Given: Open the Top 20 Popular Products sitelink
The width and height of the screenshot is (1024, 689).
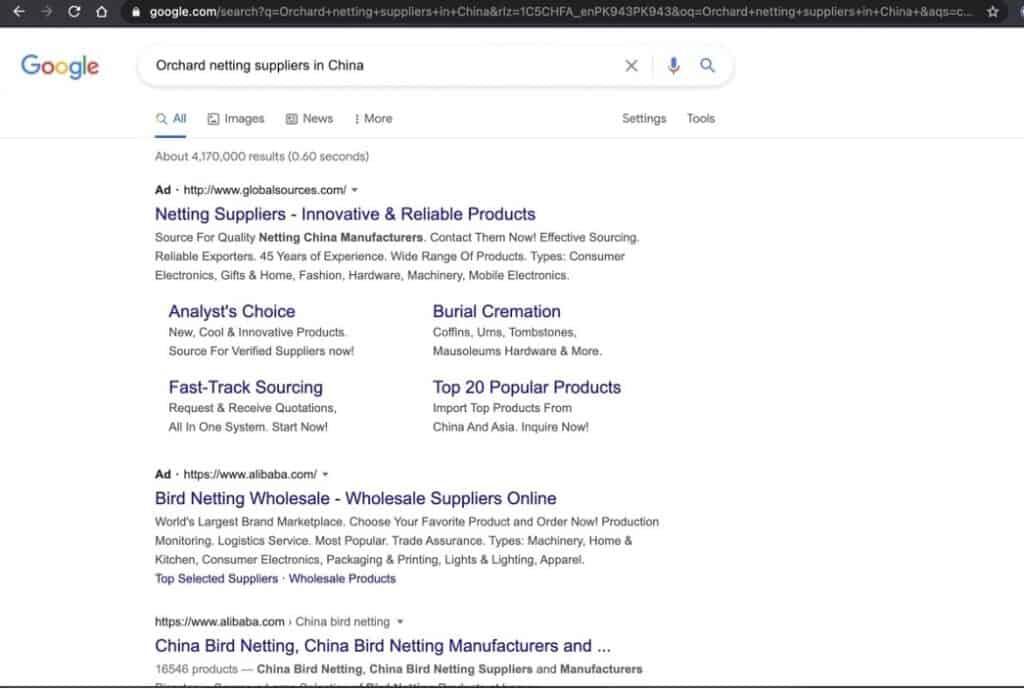Looking at the screenshot, I should [x=526, y=387].
